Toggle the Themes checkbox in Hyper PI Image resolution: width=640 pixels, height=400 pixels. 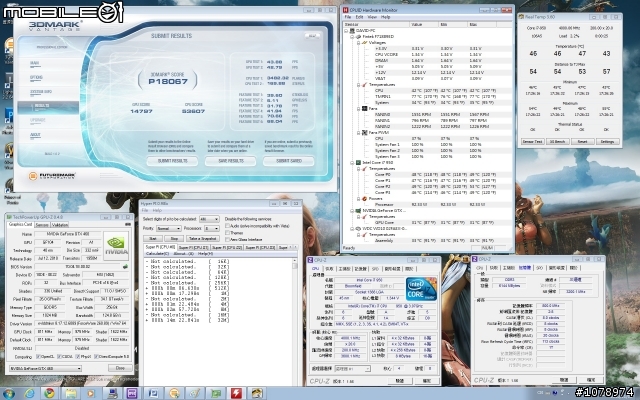click(227, 233)
